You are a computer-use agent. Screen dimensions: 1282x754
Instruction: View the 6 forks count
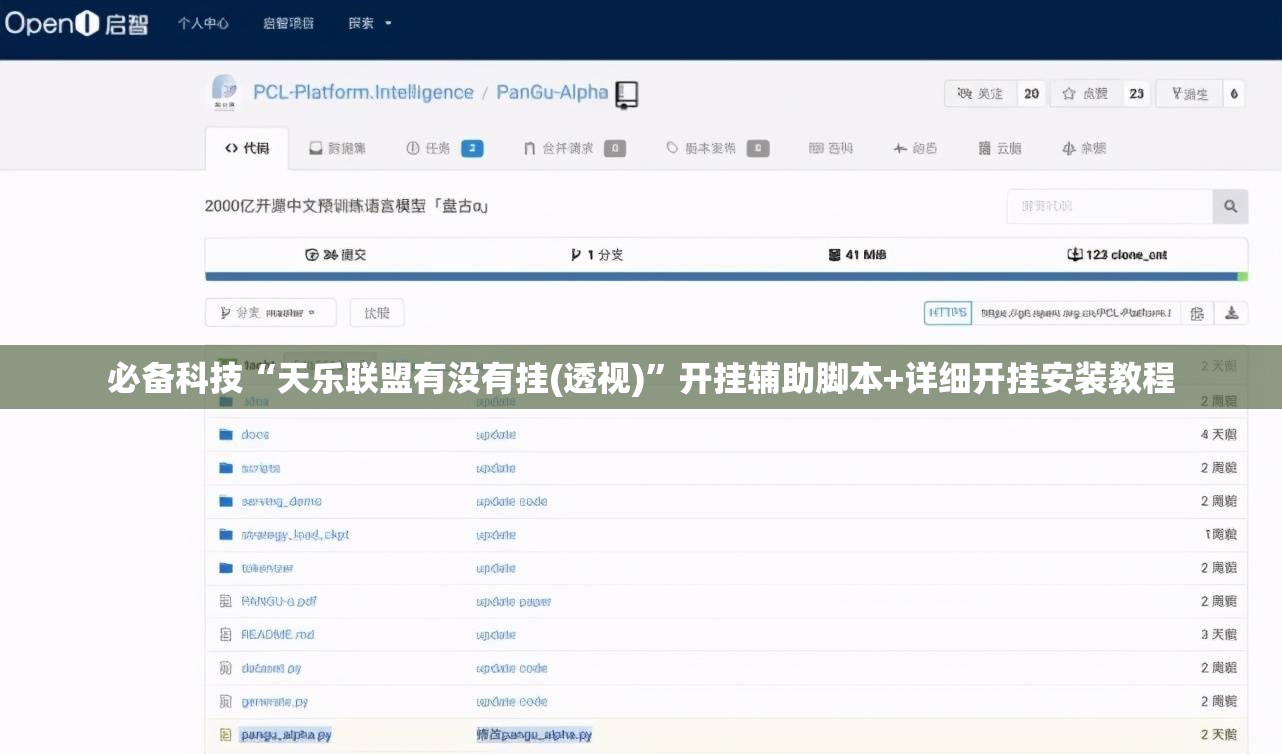1234,94
